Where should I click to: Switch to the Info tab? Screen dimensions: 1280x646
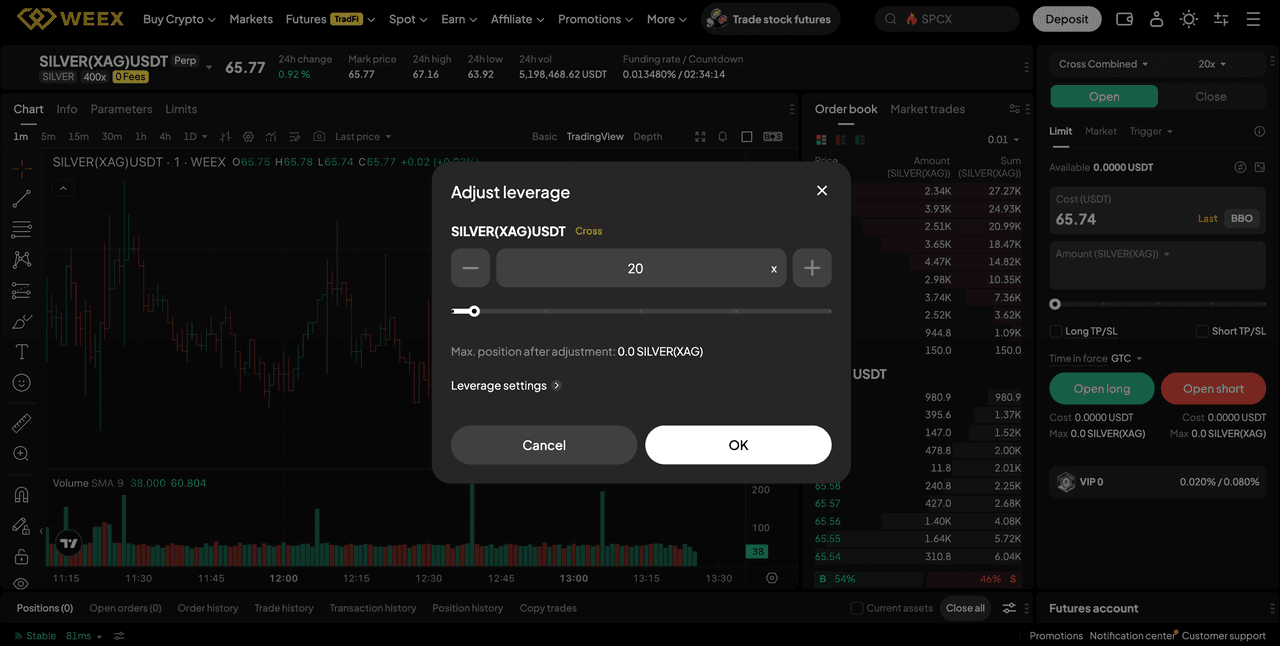pos(67,109)
